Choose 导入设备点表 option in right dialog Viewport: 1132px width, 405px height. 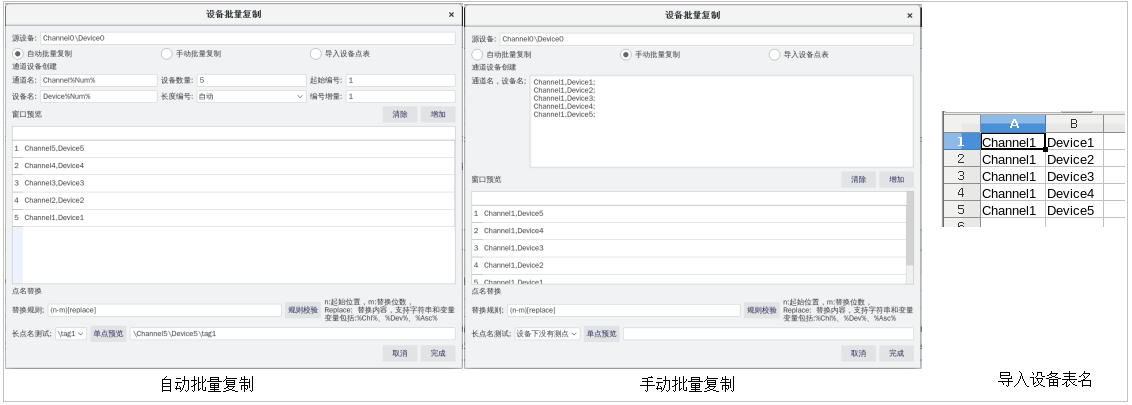click(x=774, y=54)
